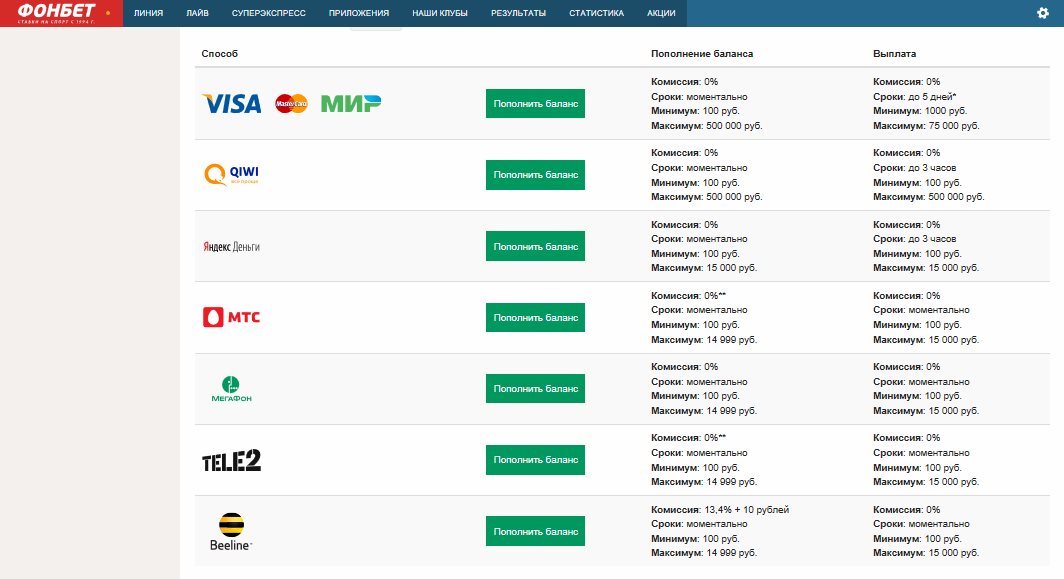Click the Пополнение баланса column header
This screenshot has height=579, width=1064.
pyautogui.click(x=702, y=54)
